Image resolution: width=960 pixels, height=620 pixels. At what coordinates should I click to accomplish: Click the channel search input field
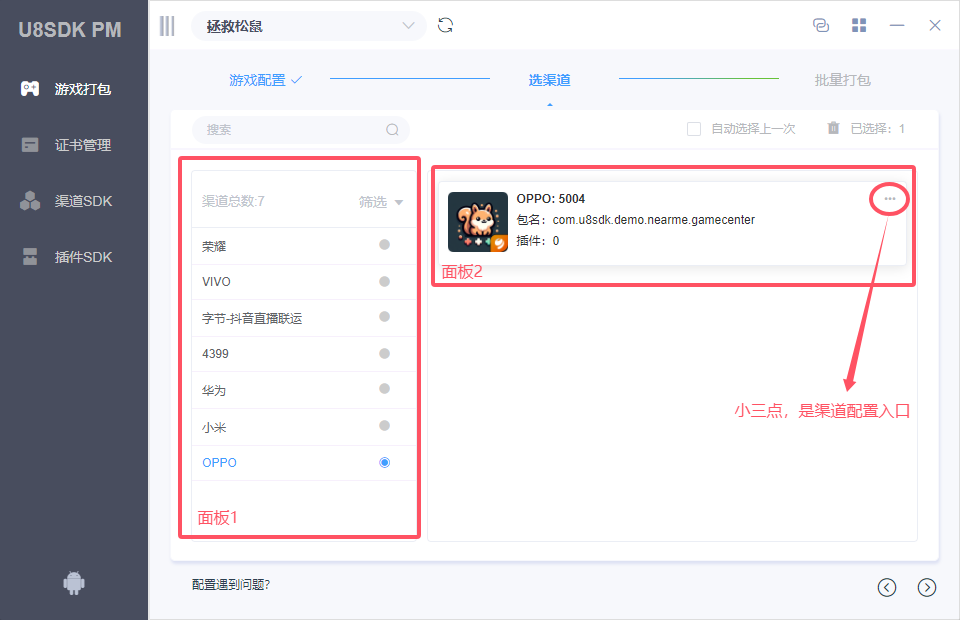tap(301, 130)
